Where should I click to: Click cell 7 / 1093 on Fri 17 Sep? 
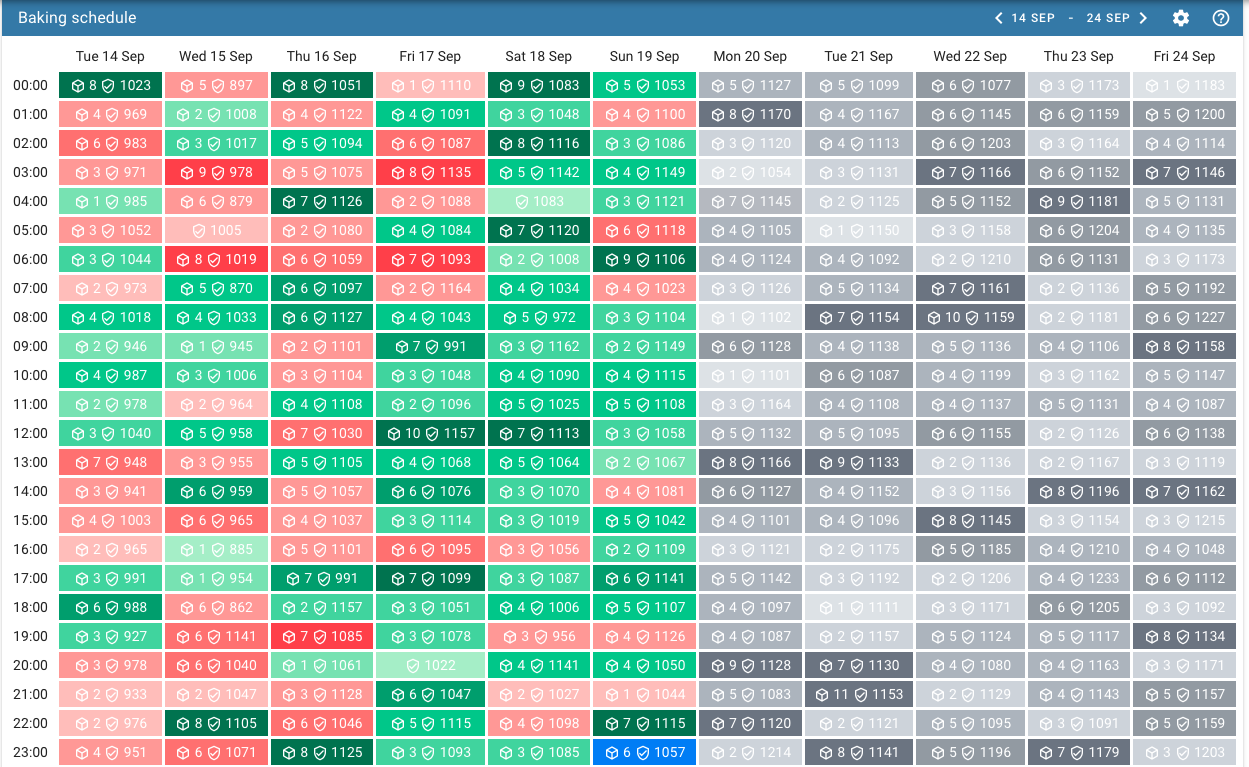(x=430, y=260)
